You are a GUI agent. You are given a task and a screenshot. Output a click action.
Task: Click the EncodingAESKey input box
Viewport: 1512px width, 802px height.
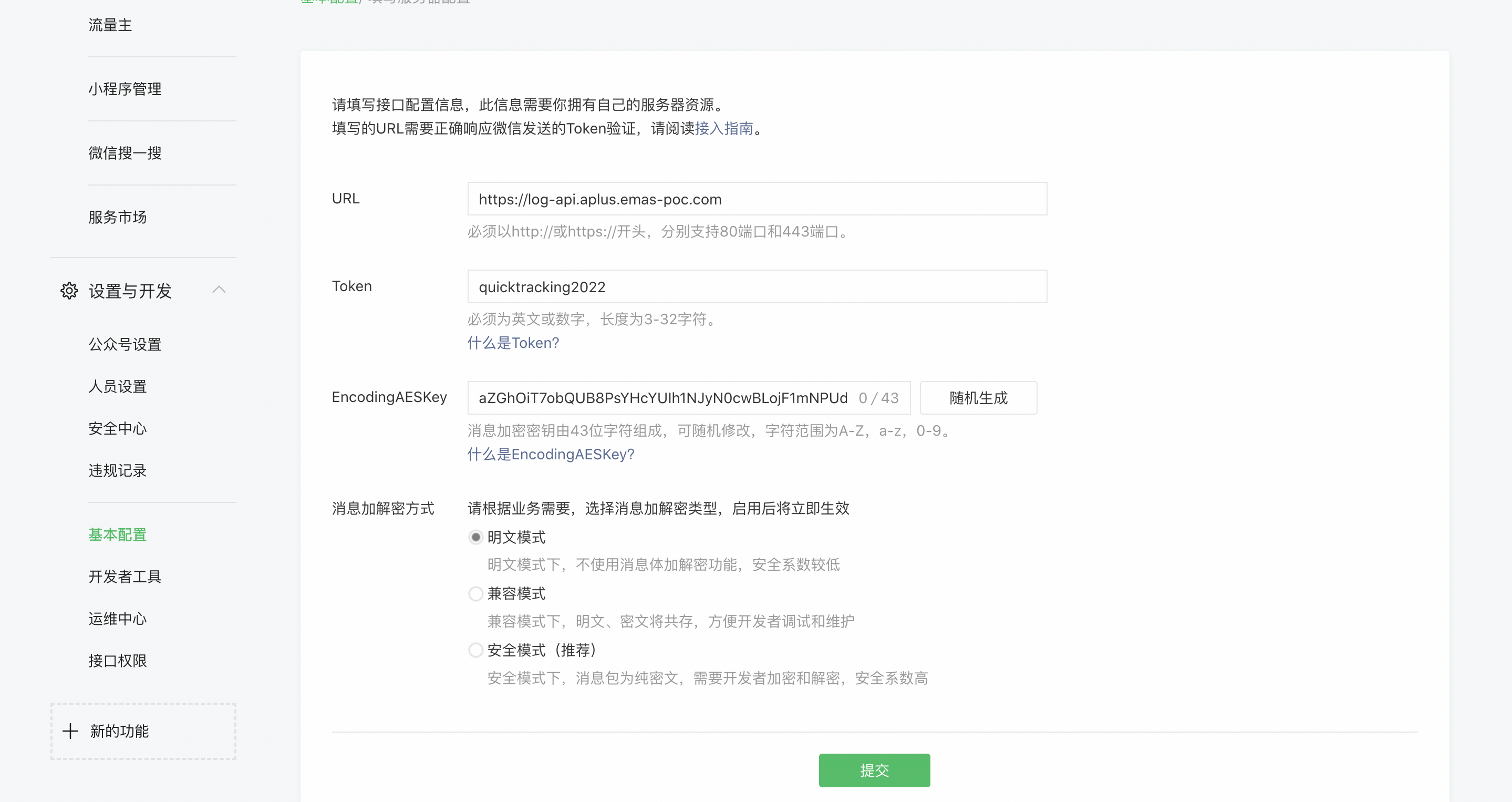(x=663, y=398)
